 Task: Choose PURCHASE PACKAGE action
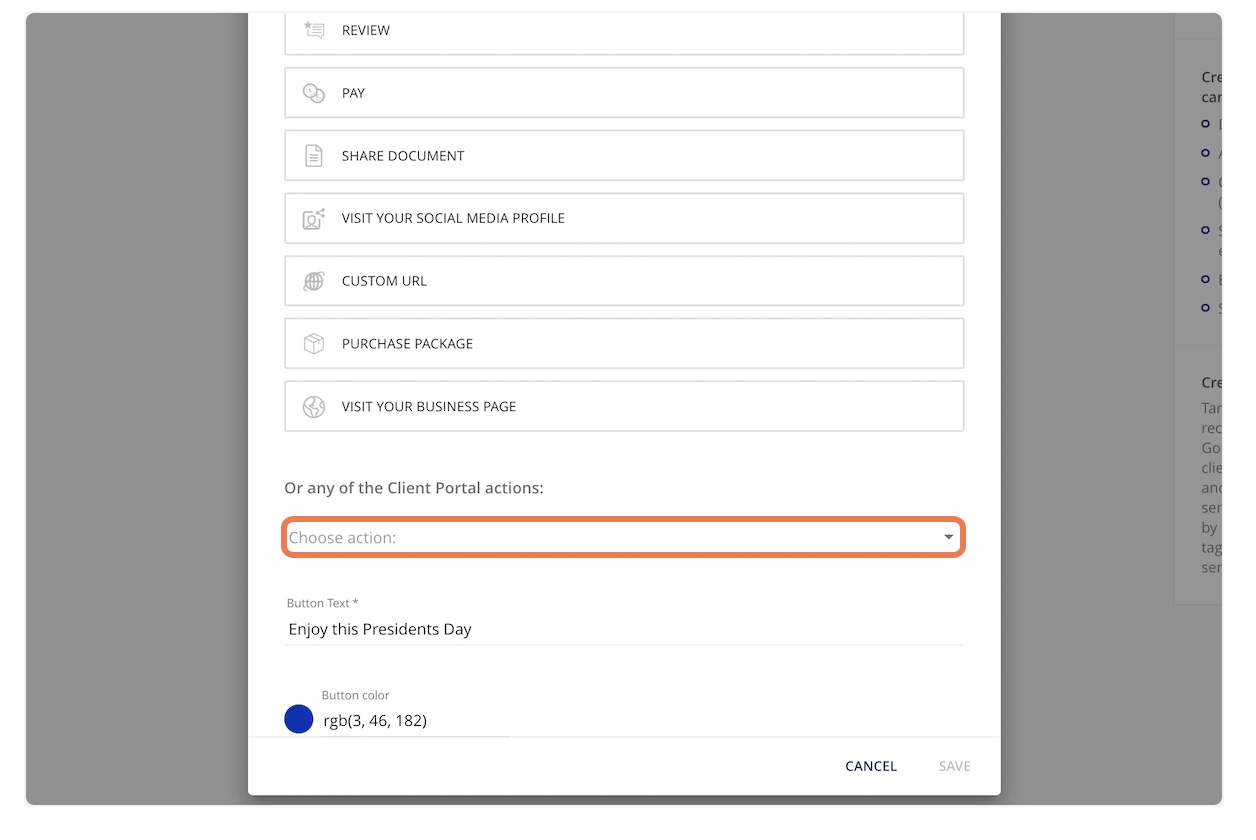[x=624, y=344]
